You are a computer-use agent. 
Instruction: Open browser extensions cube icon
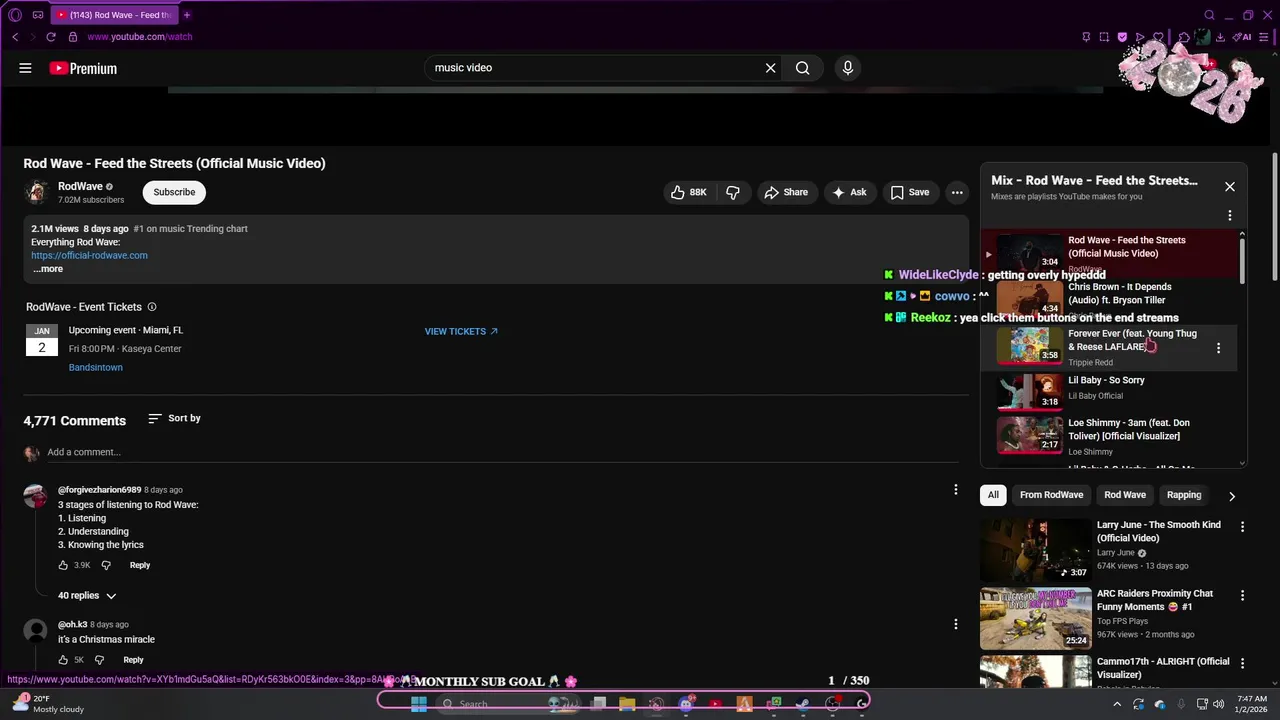(1185, 37)
